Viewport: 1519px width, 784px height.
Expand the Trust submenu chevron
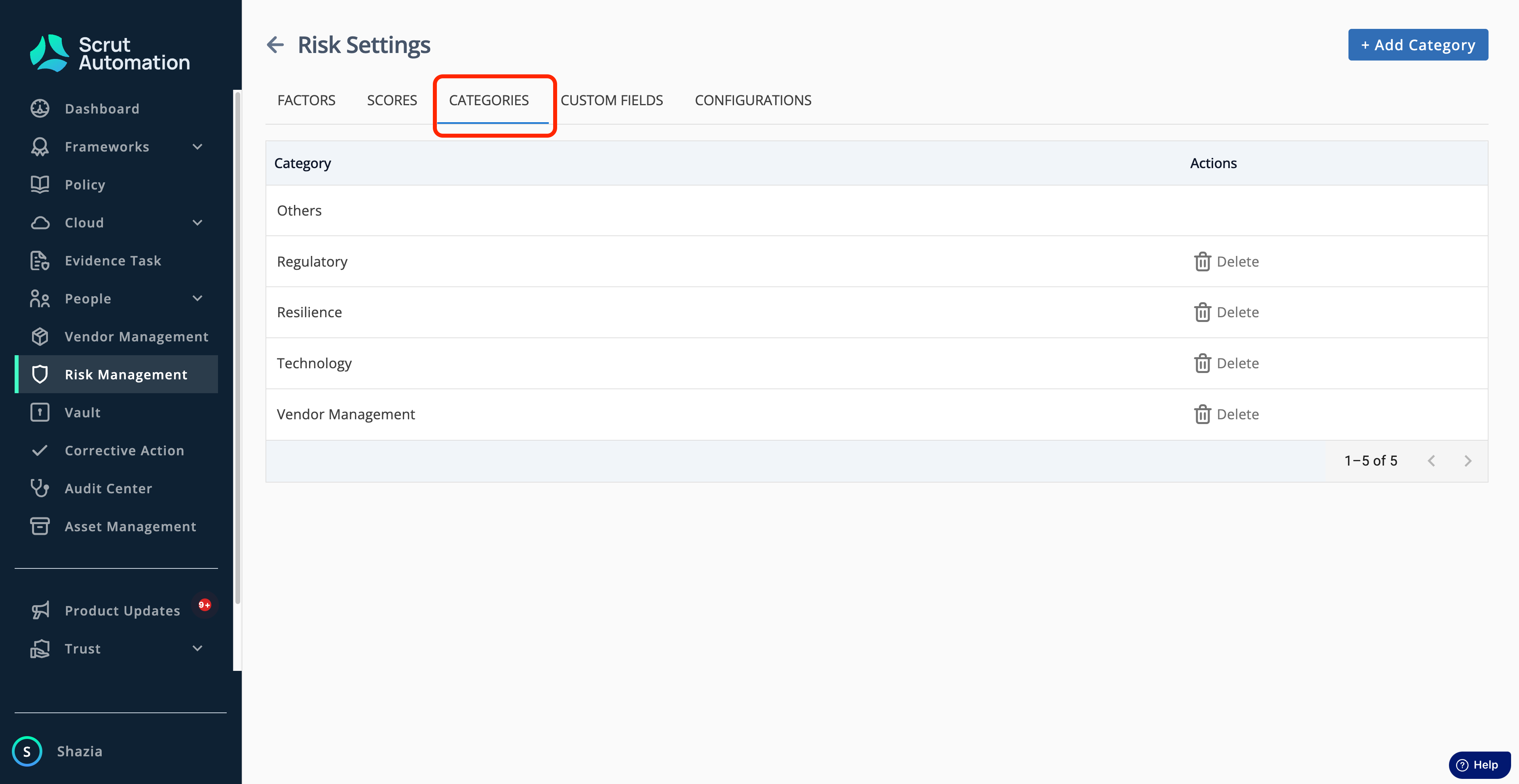[197, 648]
